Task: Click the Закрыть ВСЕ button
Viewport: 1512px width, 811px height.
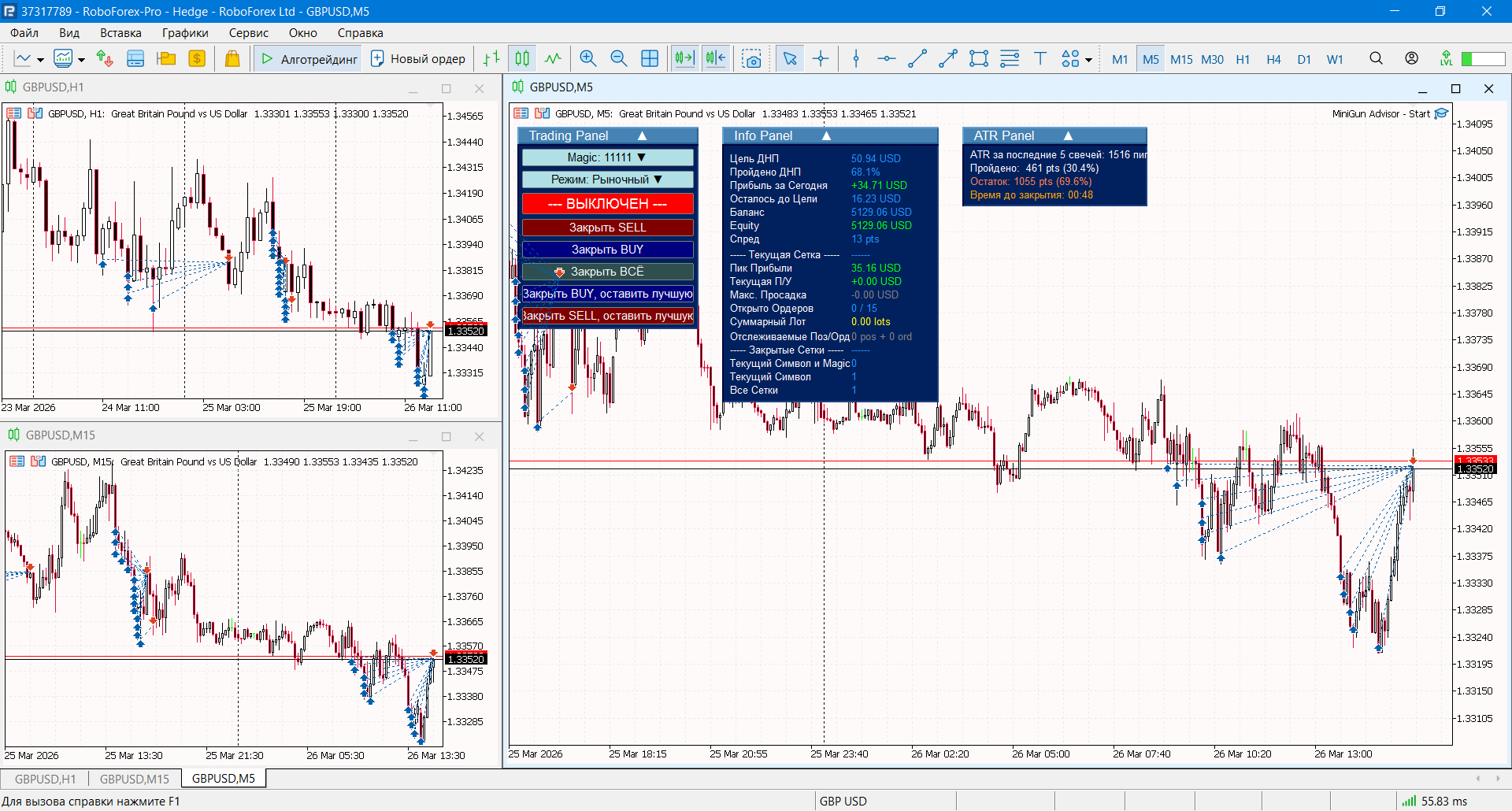Action: pyautogui.click(x=607, y=272)
